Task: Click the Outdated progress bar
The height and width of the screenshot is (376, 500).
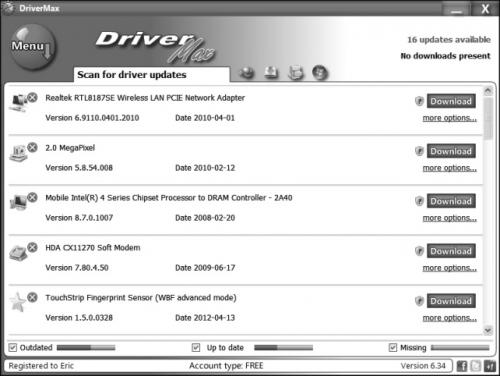Action: 86,348
